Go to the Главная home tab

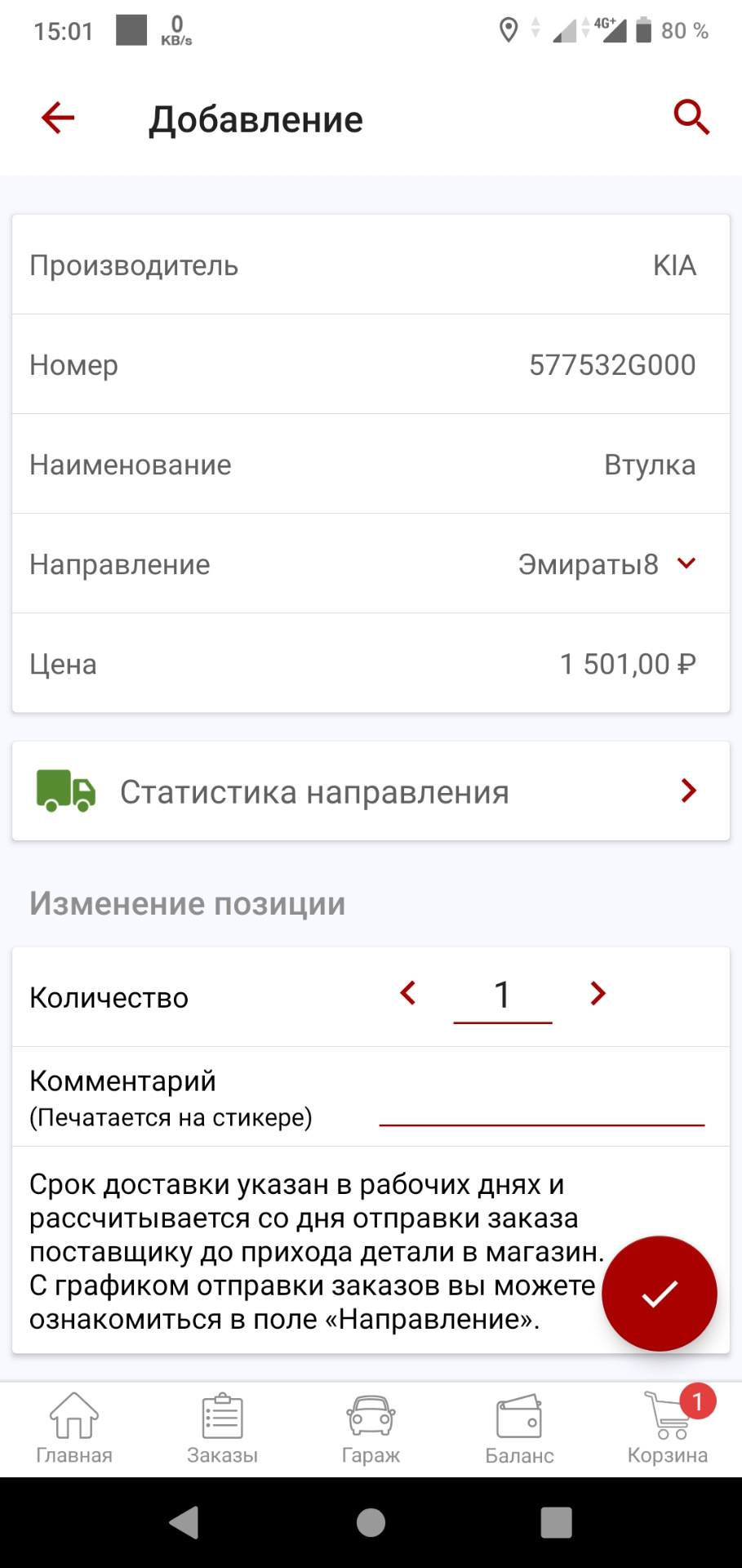coord(74,1429)
